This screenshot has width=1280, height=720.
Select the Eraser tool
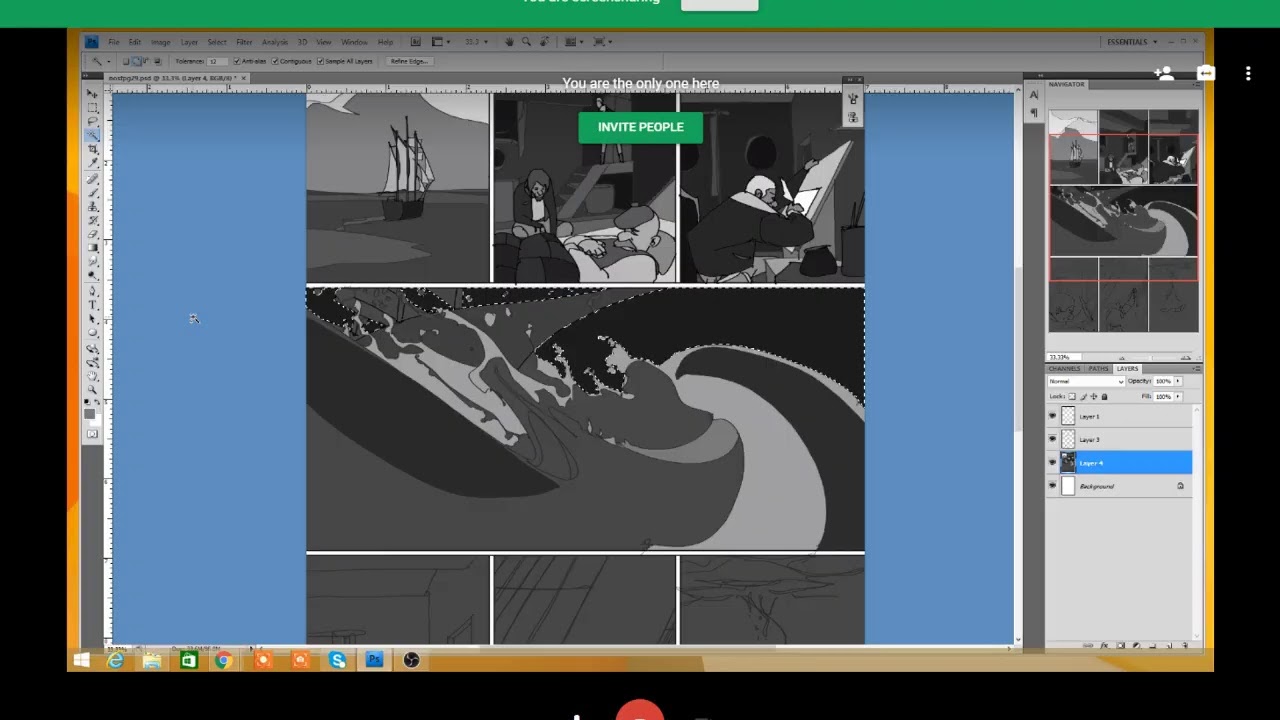point(93,233)
